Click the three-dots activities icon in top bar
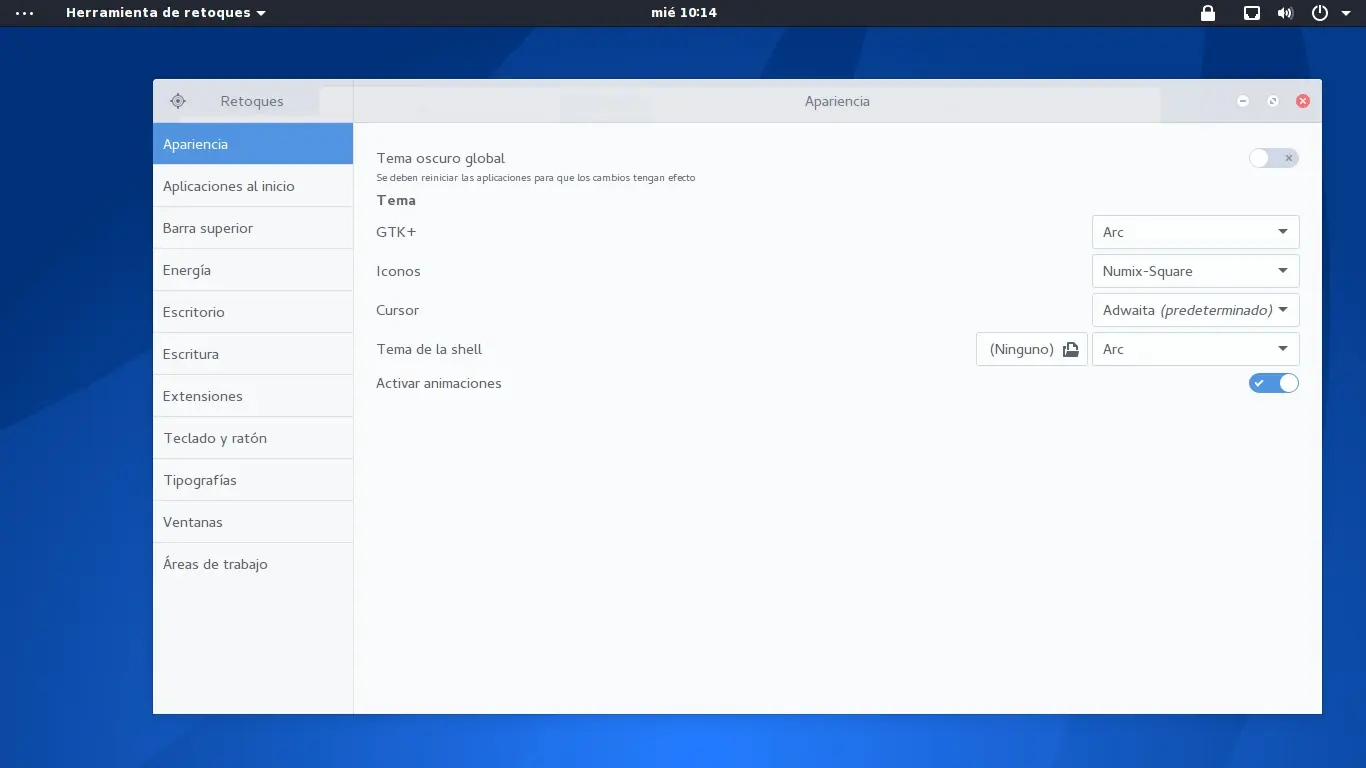The image size is (1366, 768). [25, 13]
